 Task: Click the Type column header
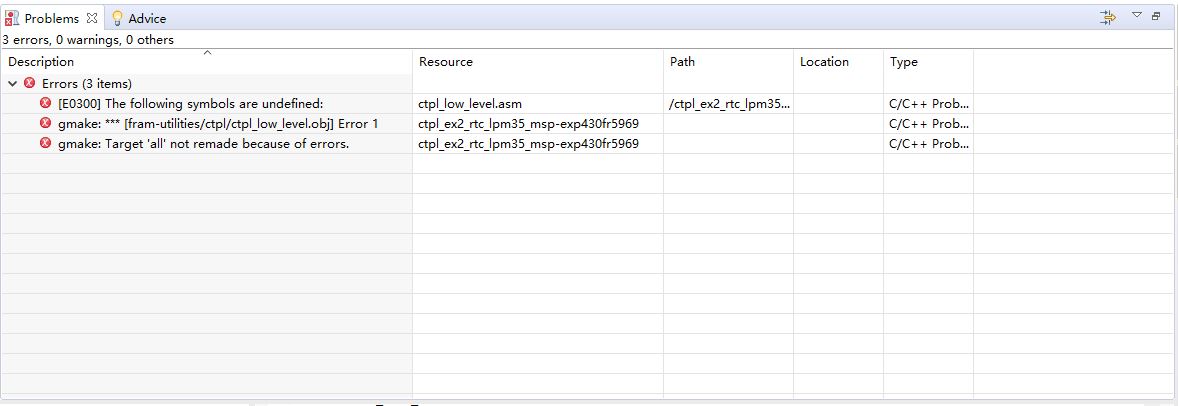[904, 62]
